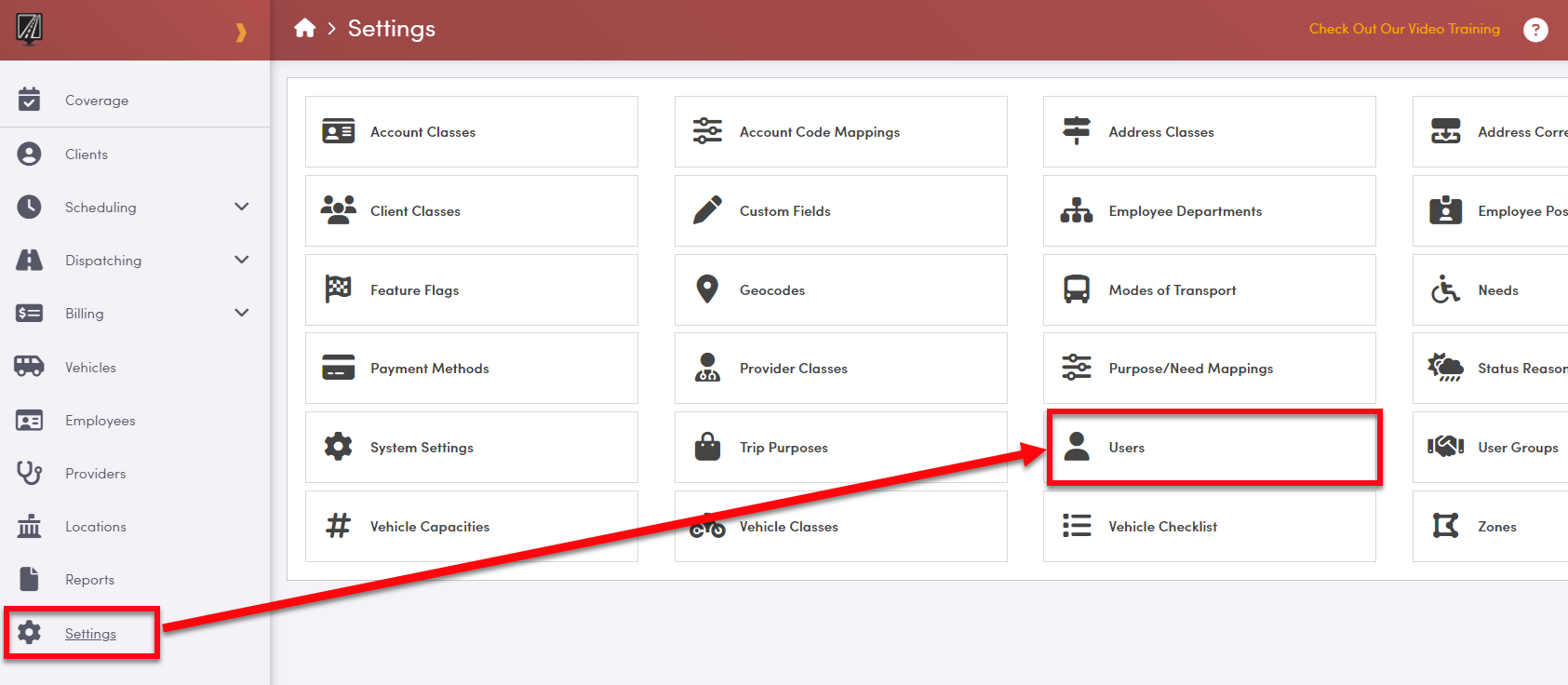Open Clients in the sidebar
Viewport: 1568px width, 685px height.
point(87,154)
